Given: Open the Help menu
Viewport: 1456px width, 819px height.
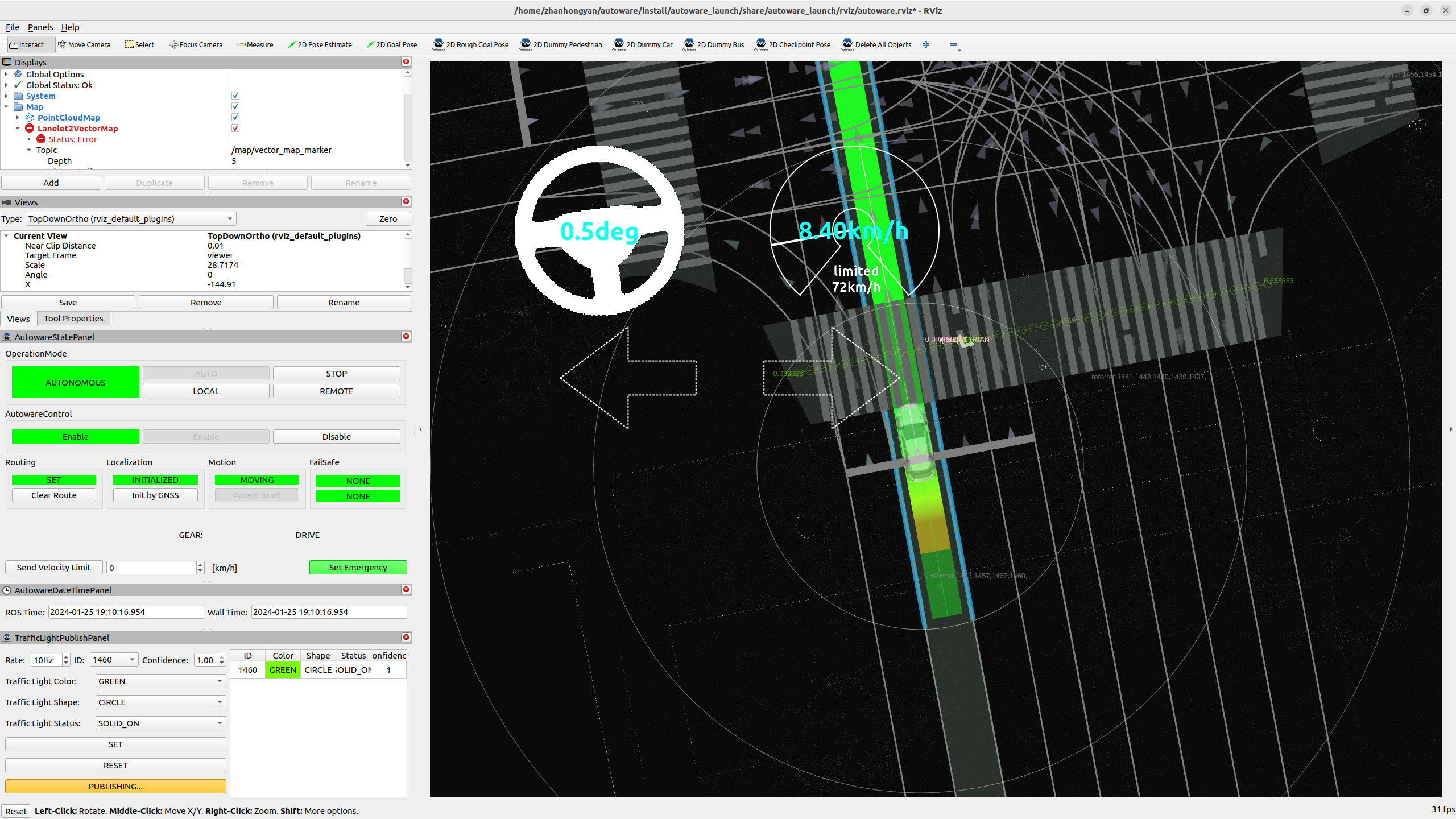Looking at the screenshot, I should click(71, 27).
